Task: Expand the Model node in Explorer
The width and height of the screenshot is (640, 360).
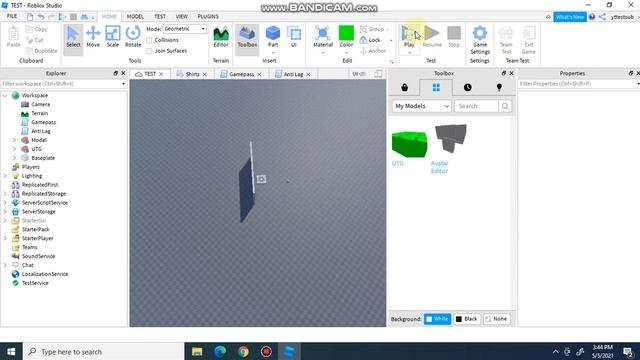Action: point(14,140)
